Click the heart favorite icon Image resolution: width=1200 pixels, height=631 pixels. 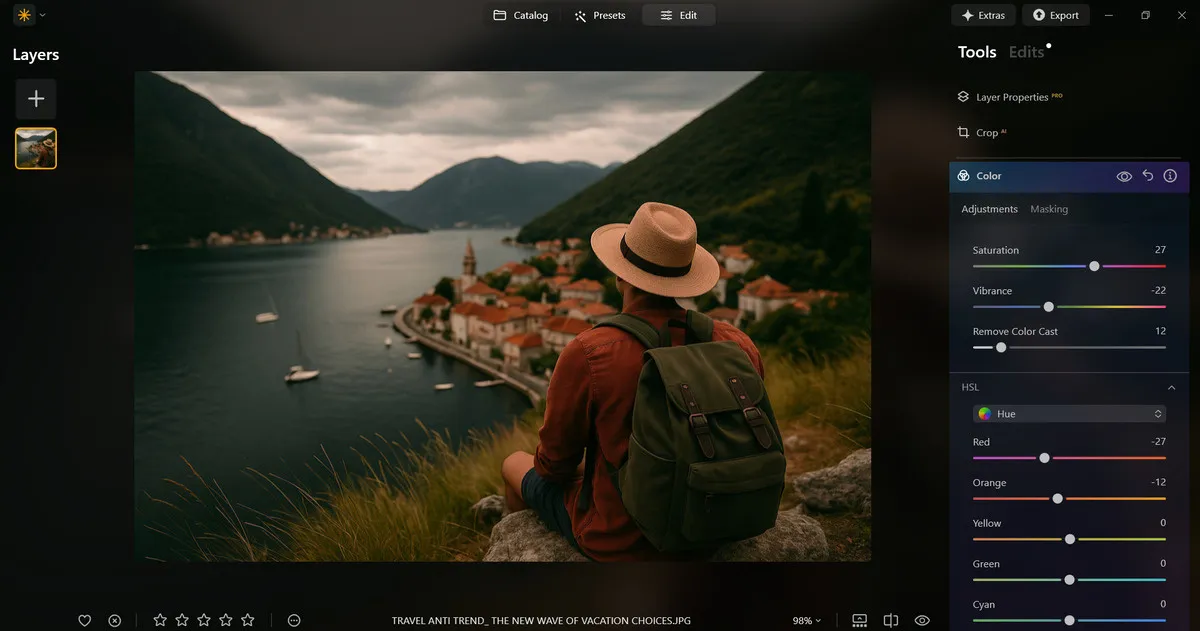click(85, 620)
